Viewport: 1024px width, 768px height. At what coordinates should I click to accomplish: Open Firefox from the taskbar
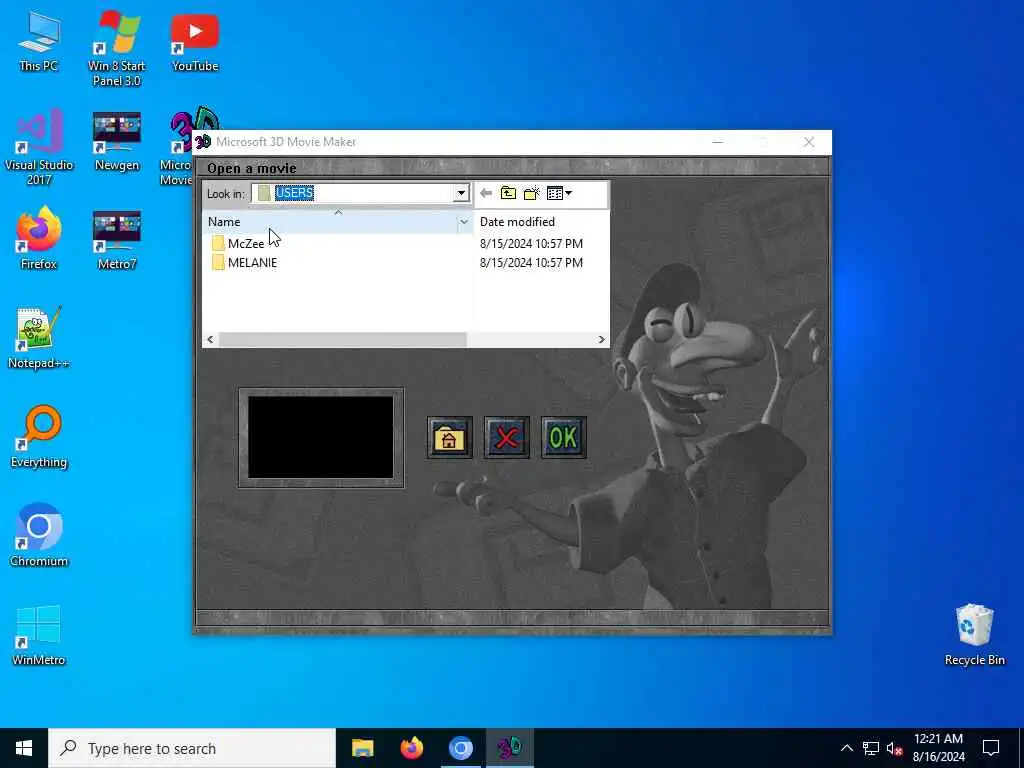[x=411, y=748]
